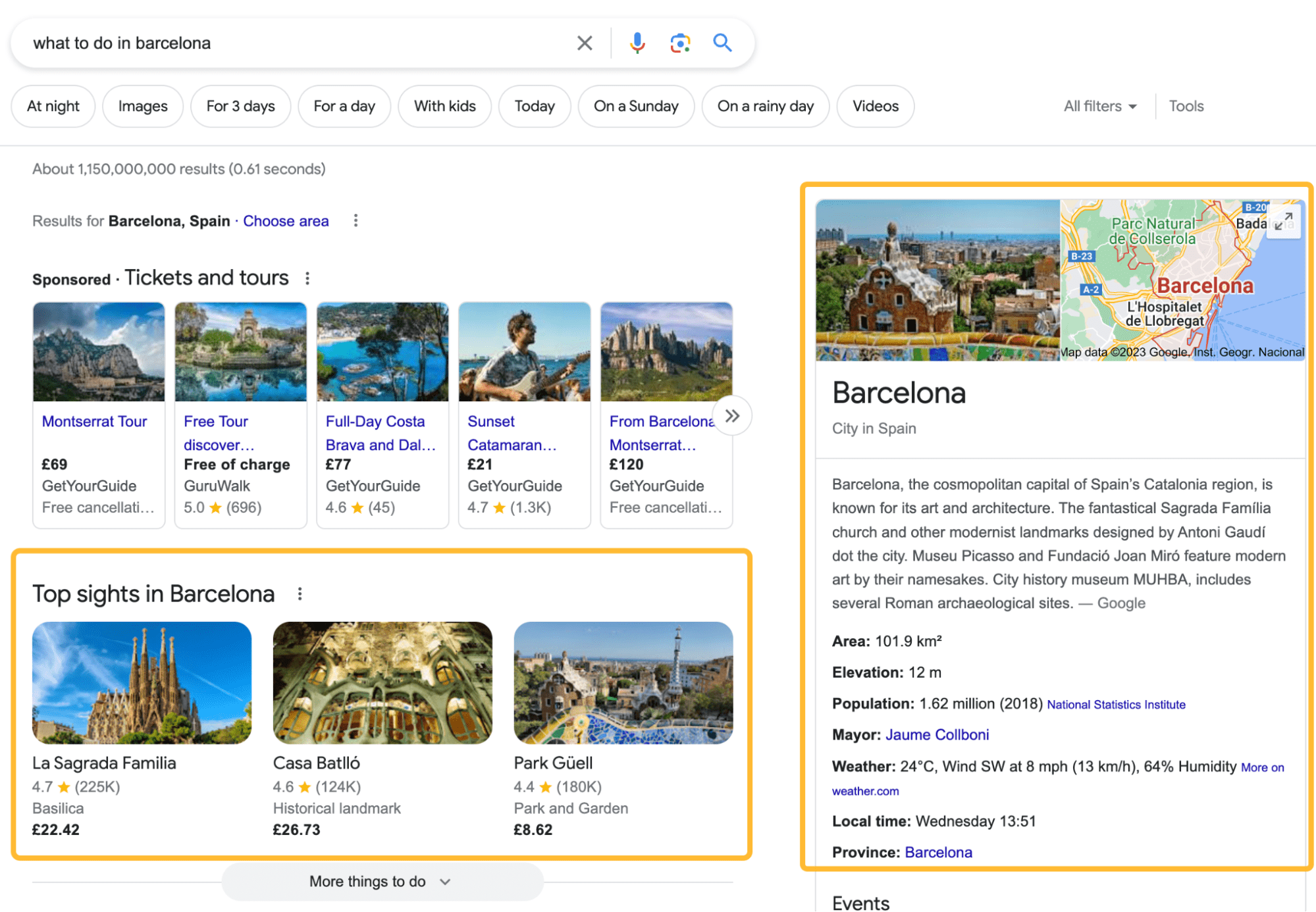The width and height of the screenshot is (1316, 912).
Task: Toggle 'On a Sunday' filter button
Action: [636, 106]
